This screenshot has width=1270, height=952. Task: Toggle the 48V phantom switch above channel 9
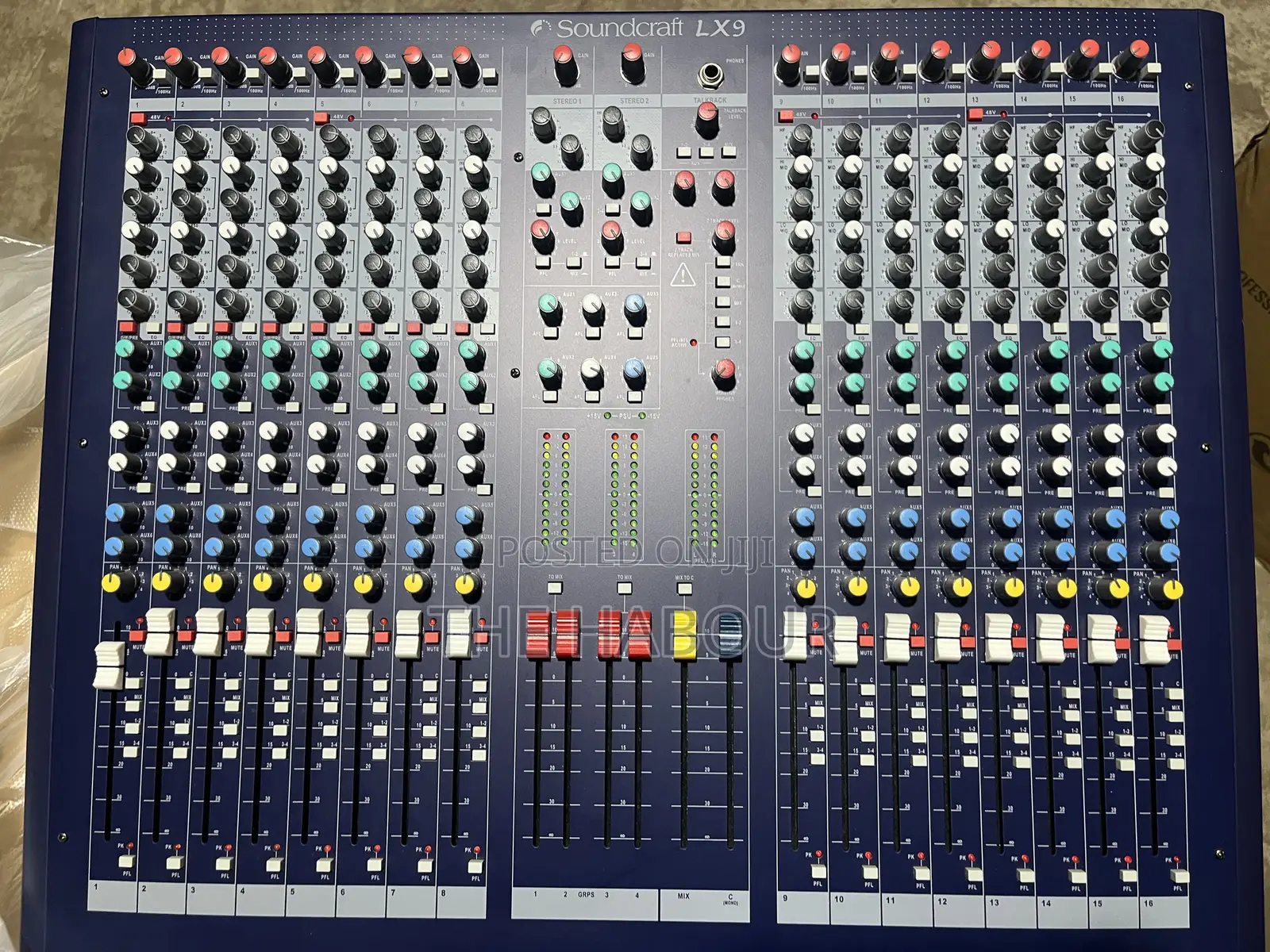click(x=786, y=116)
